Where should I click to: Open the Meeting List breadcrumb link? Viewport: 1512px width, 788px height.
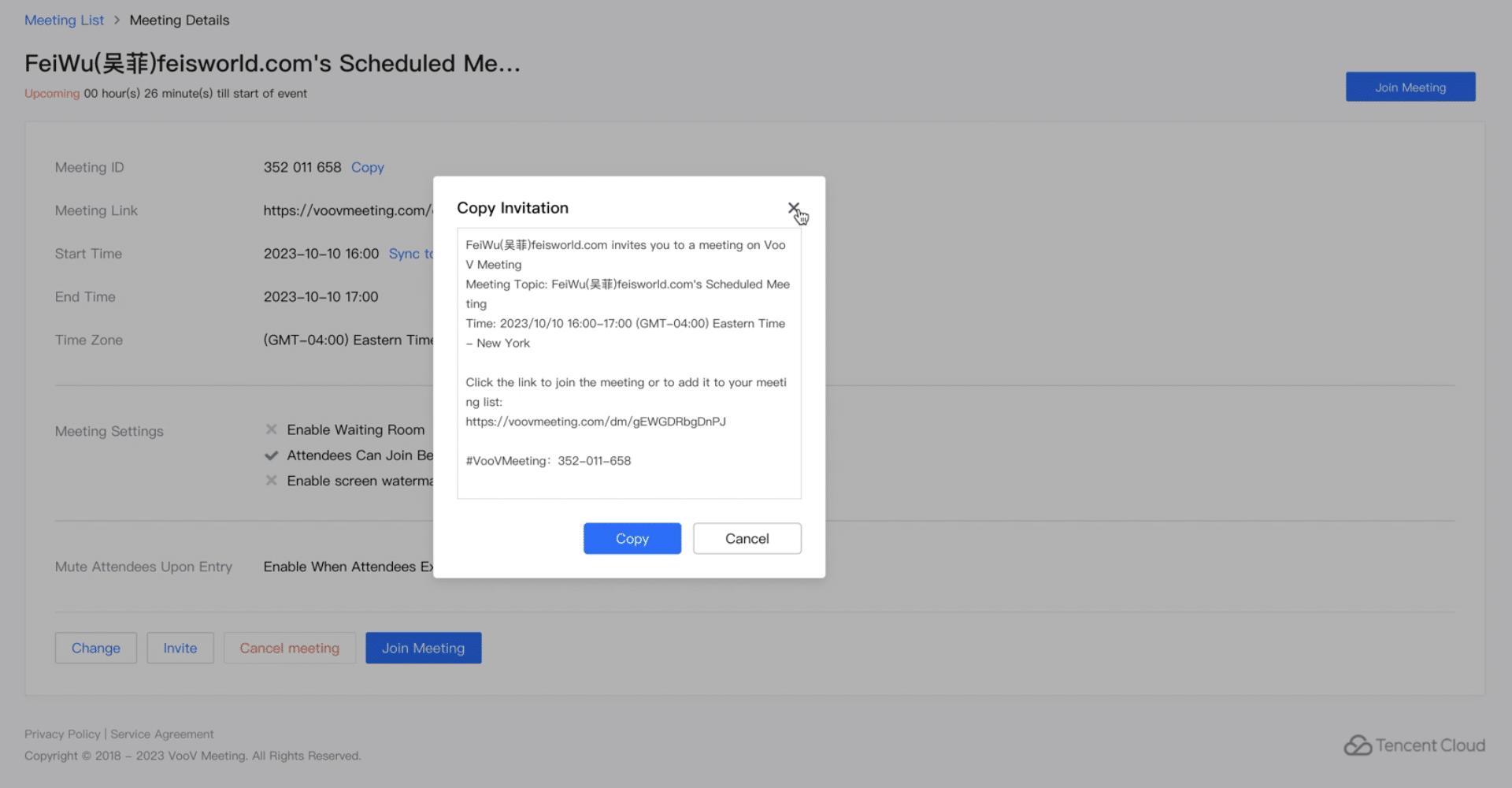coord(64,20)
